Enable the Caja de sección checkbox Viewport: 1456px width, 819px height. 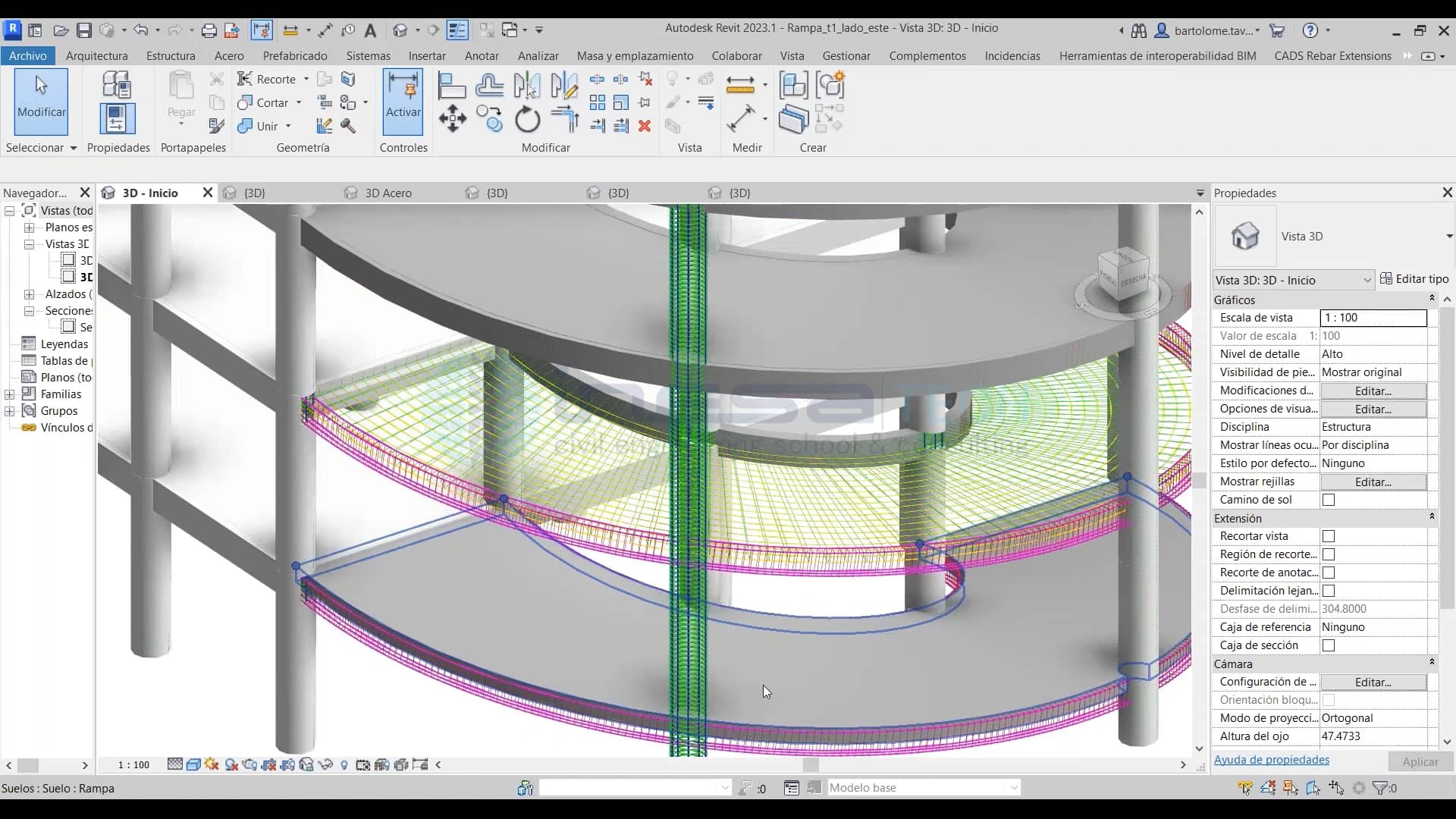click(1329, 645)
